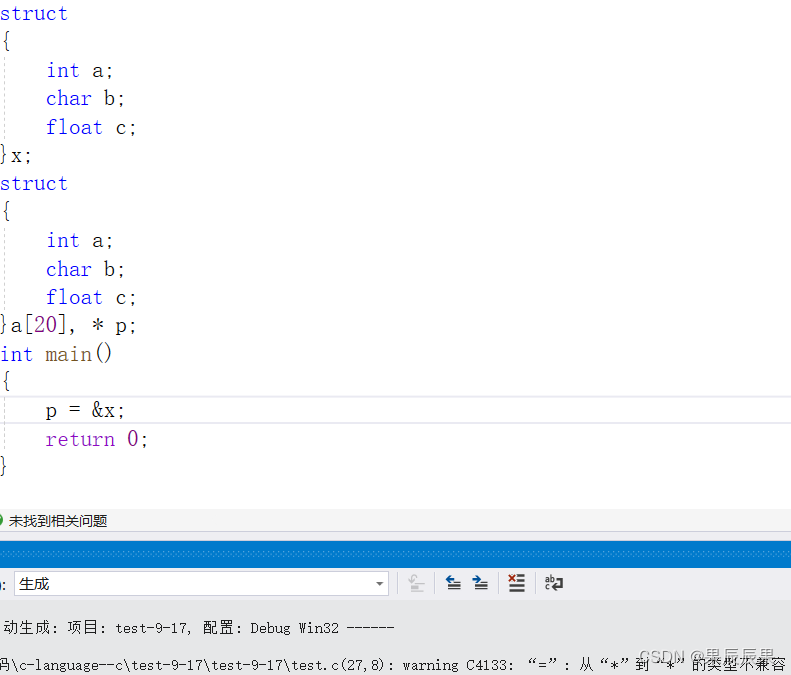Go to the previous message in output
791x675 pixels.
click(454, 584)
